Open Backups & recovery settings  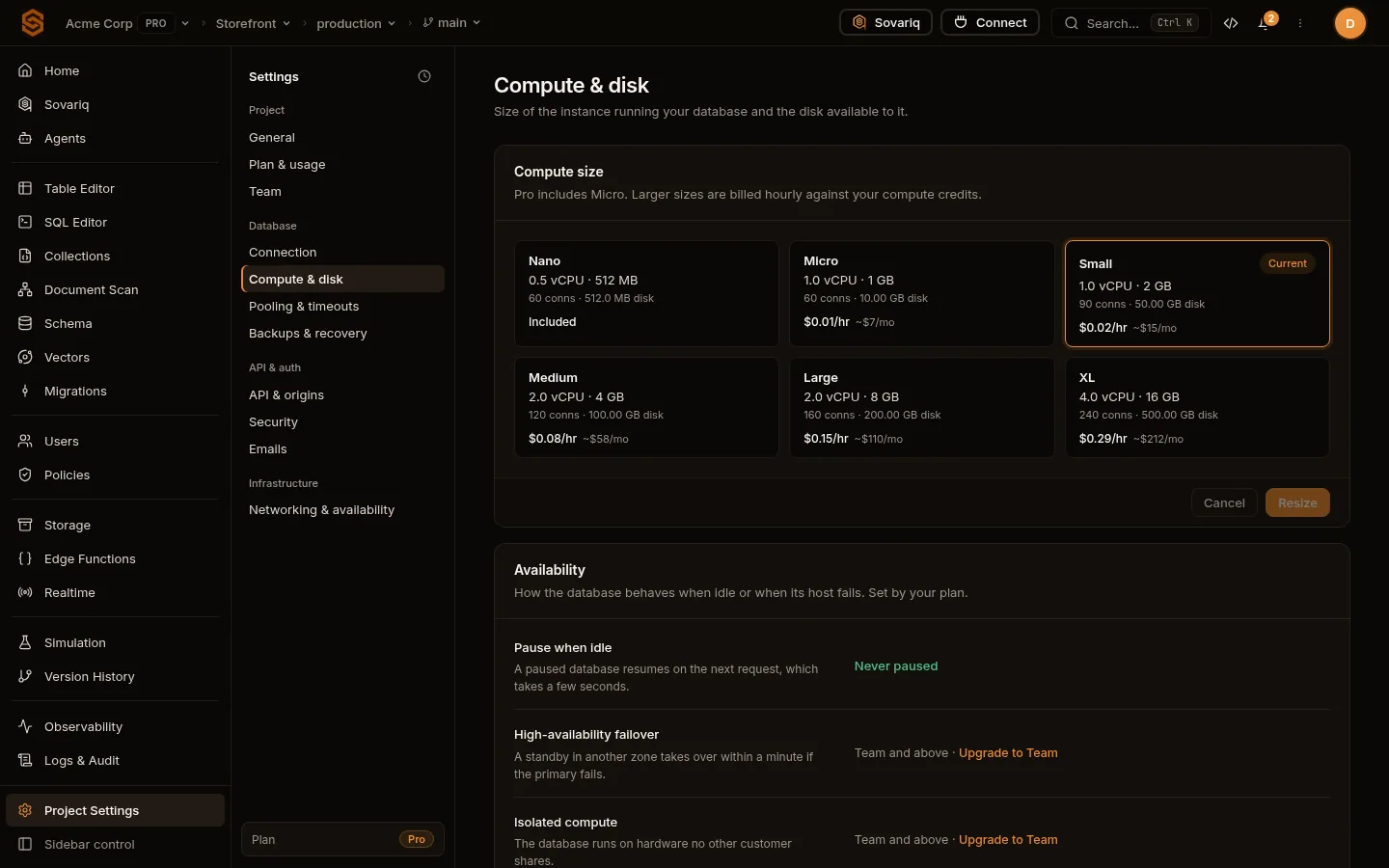pyautogui.click(x=342, y=333)
